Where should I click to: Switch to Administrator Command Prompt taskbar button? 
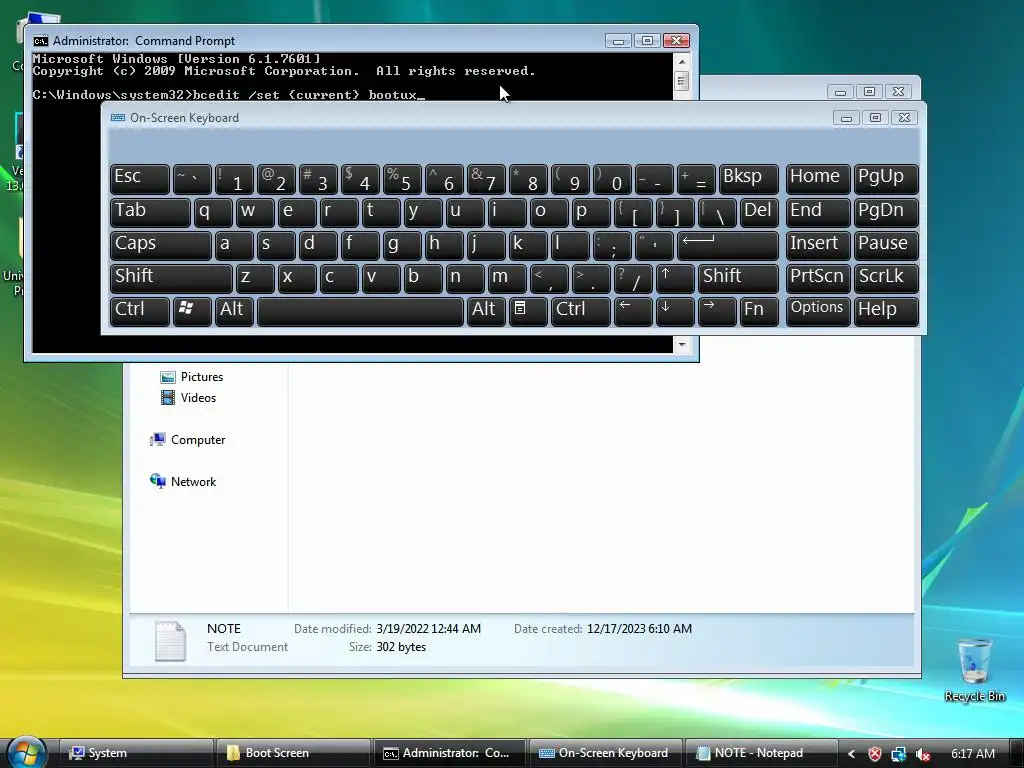450,753
